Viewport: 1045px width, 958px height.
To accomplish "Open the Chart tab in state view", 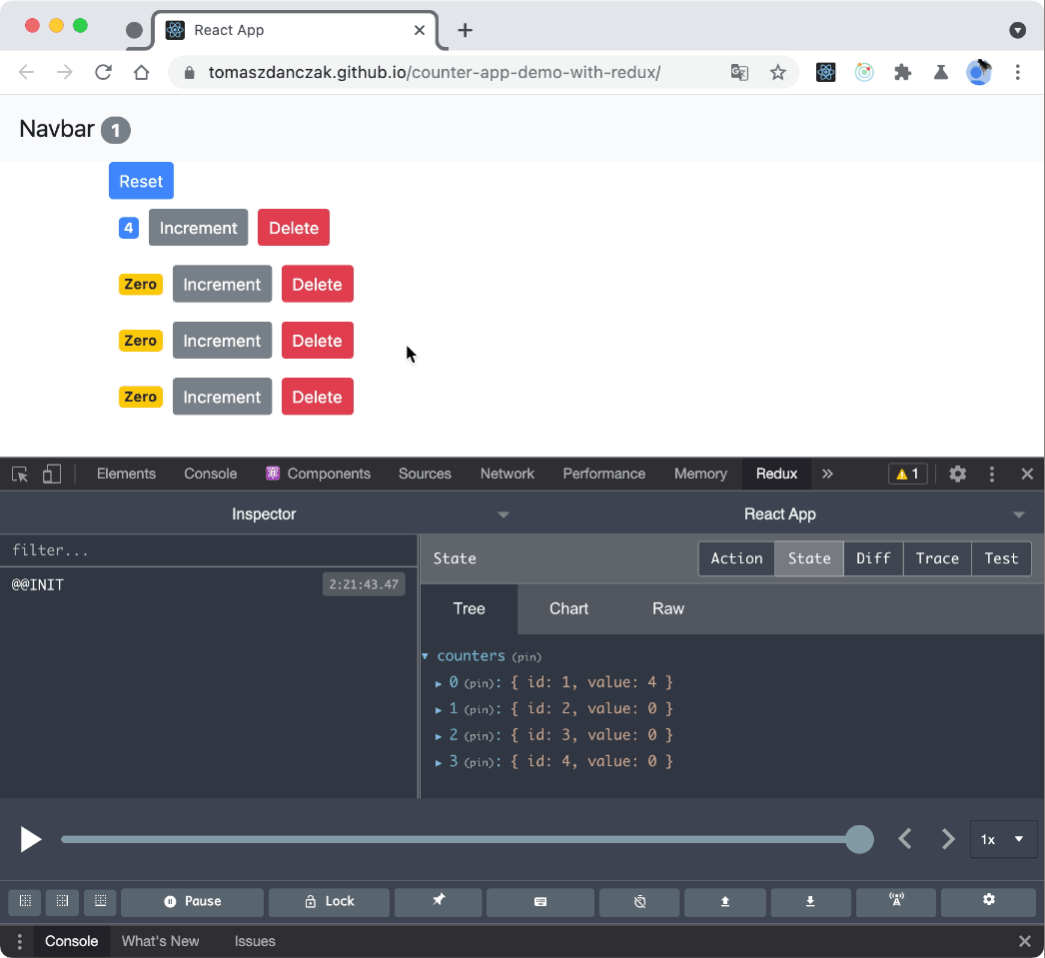I will (x=568, y=608).
